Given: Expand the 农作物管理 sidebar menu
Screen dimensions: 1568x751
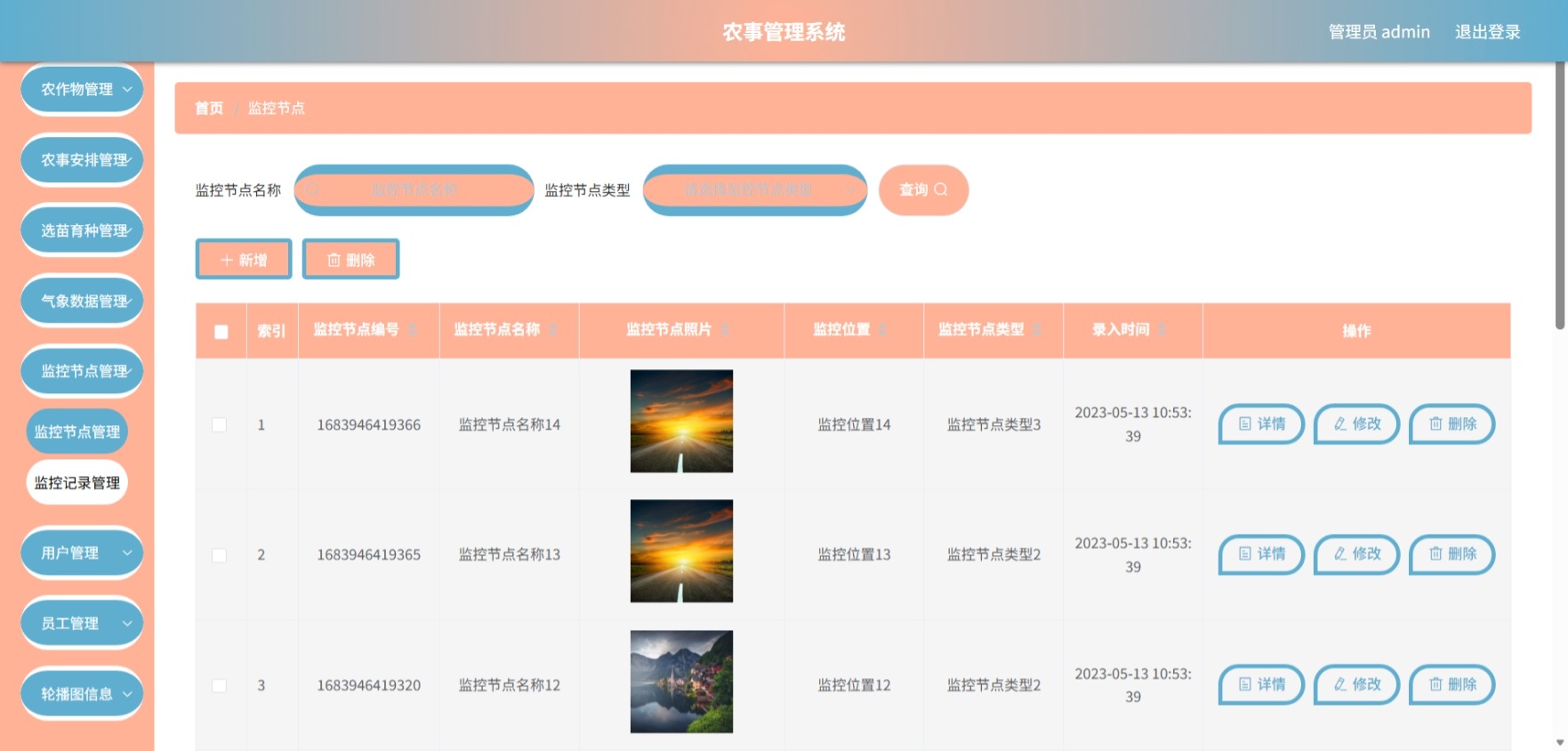Looking at the screenshot, I should (x=82, y=89).
